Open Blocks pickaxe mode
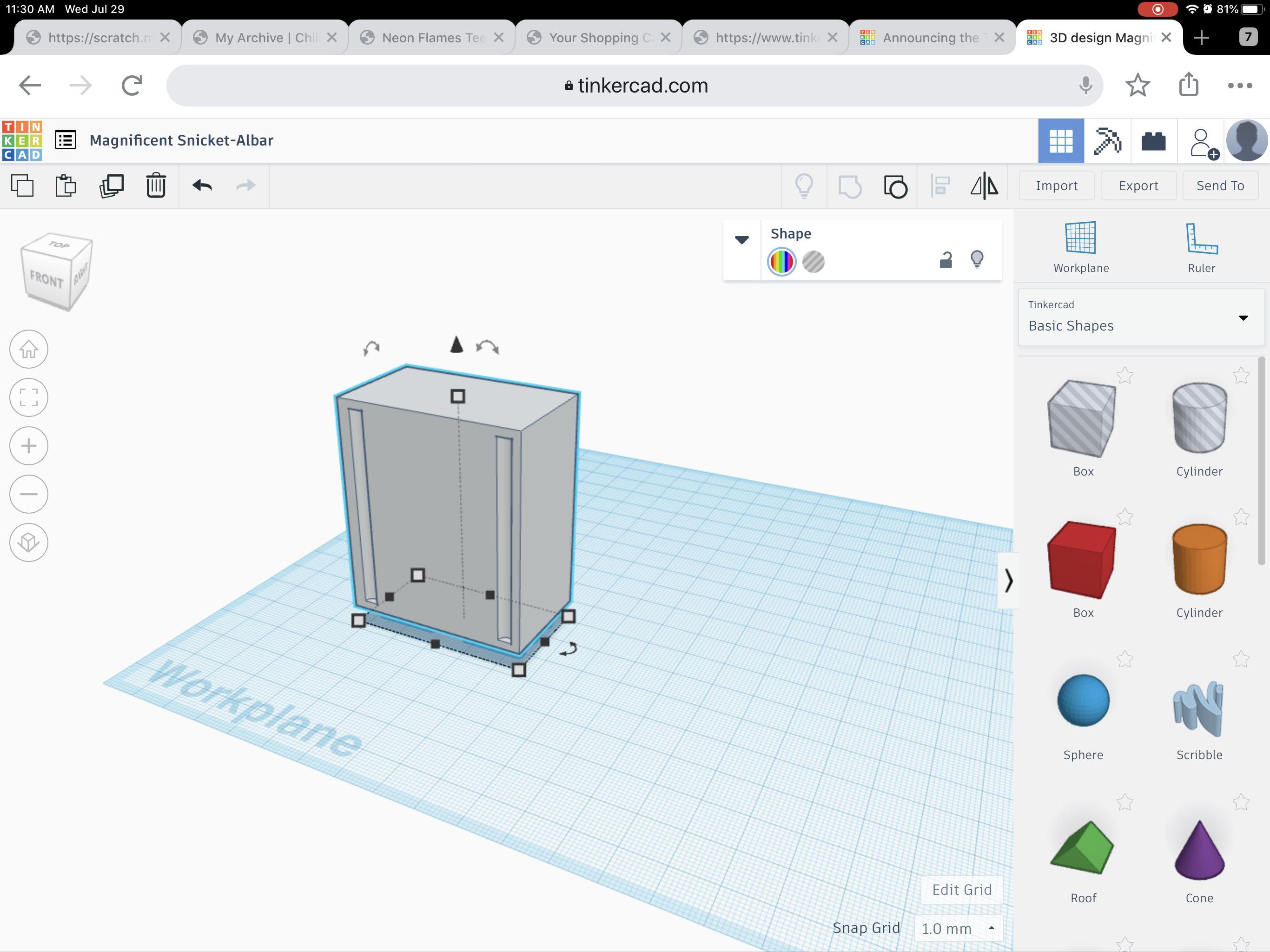The height and width of the screenshot is (952, 1270). click(x=1107, y=141)
